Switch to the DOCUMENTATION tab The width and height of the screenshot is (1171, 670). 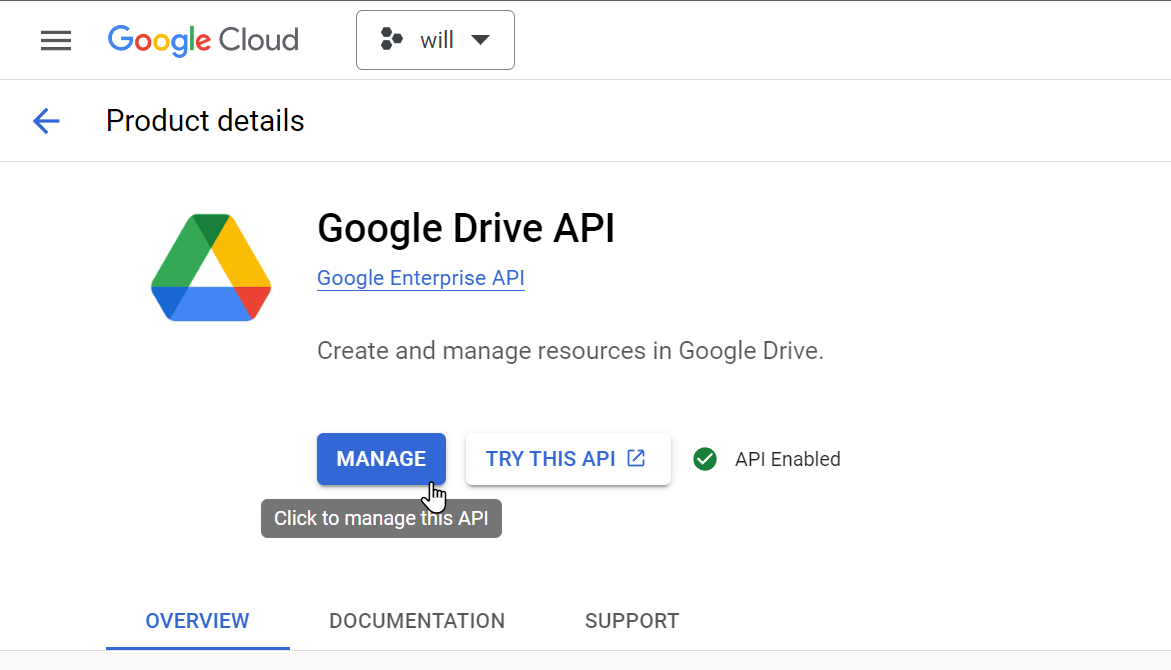coord(417,621)
